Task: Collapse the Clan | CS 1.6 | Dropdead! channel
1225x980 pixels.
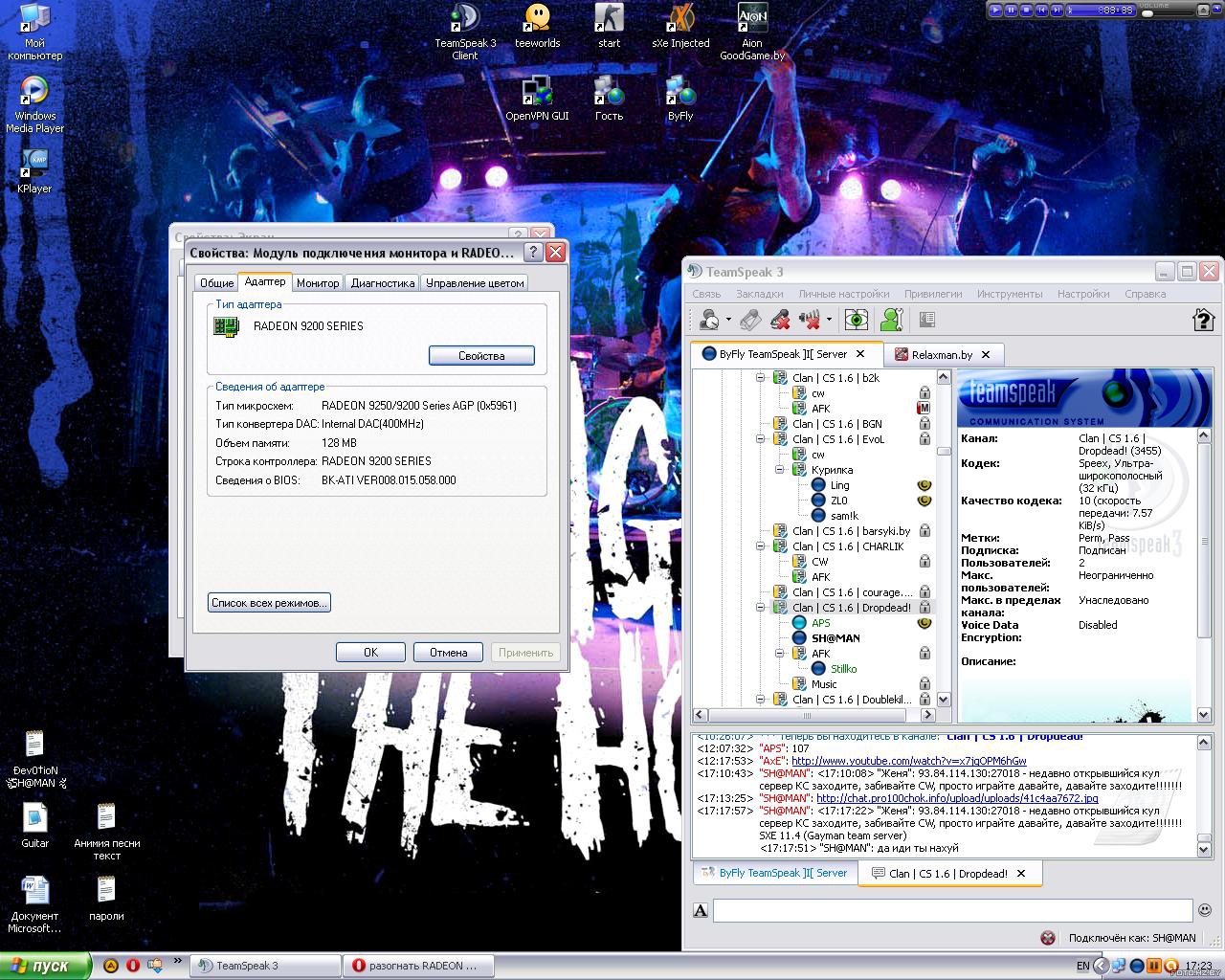Action: coord(761,608)
